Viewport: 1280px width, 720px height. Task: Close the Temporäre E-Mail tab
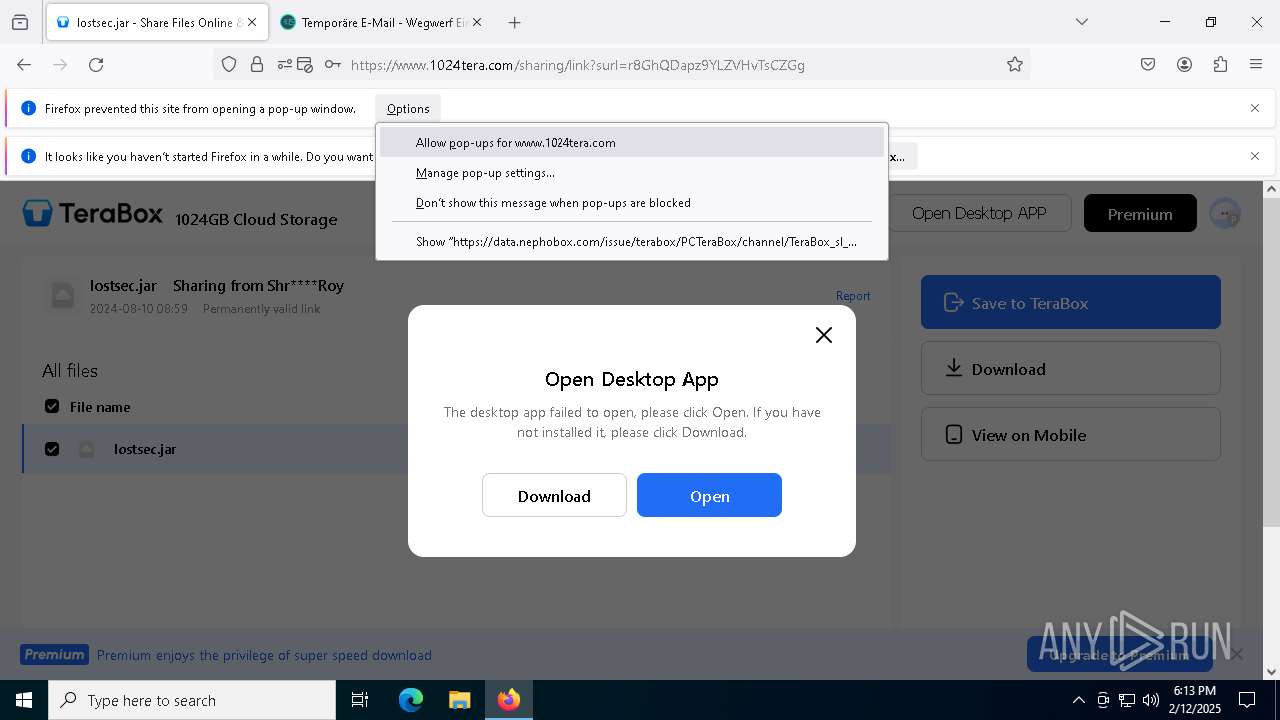pyautogui.click(x=476, y=22)
